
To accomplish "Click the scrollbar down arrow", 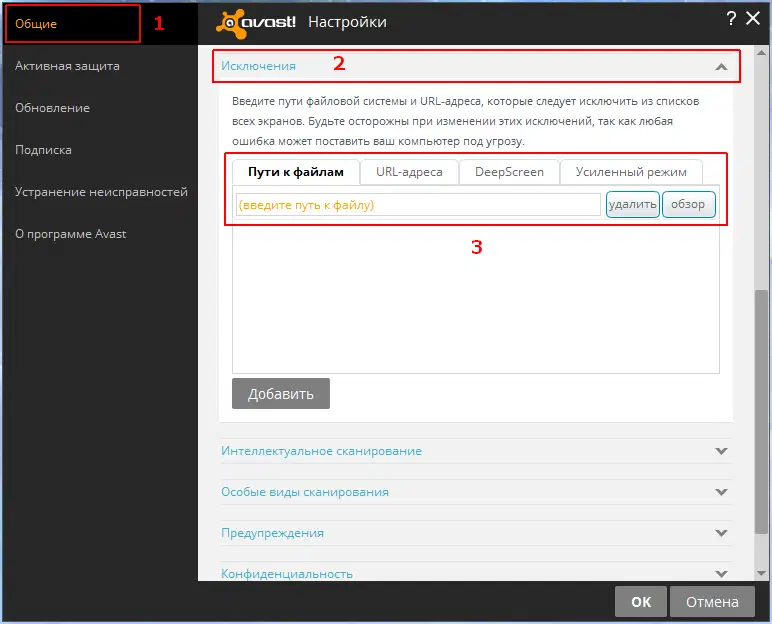I will click(x=761, y=573).
